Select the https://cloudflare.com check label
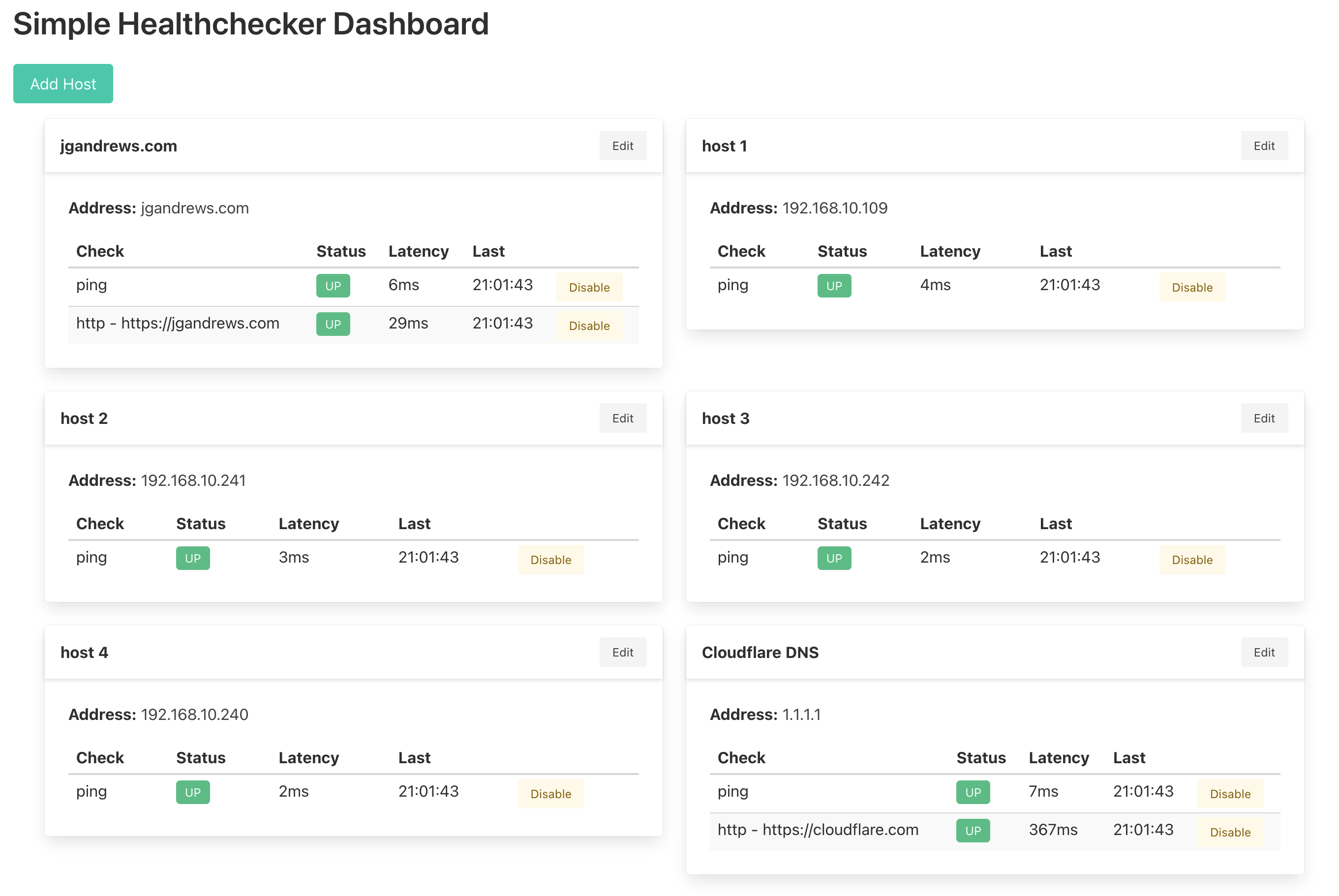1339x896 pixels. click(819, 830)
